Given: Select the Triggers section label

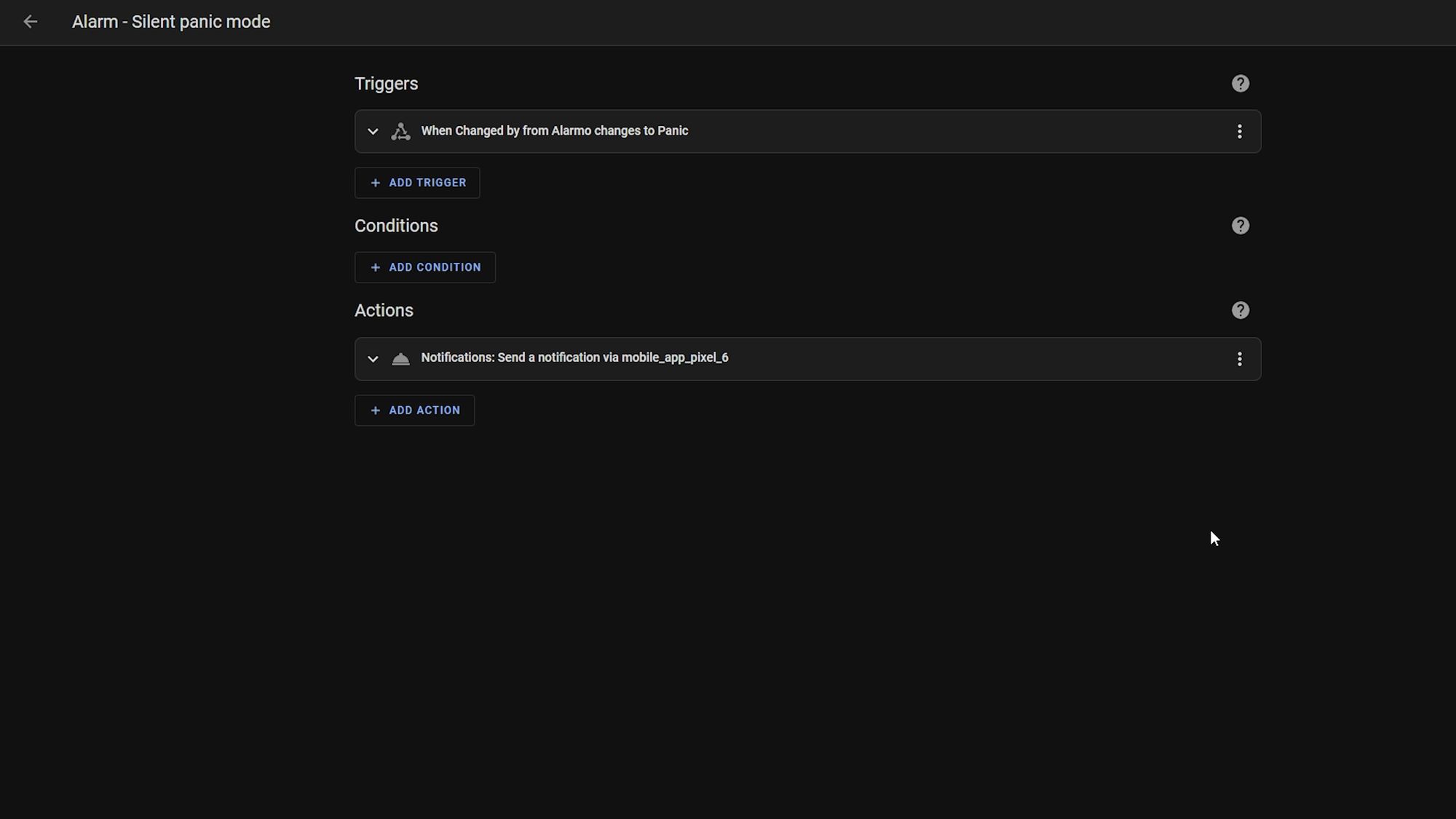Looking at the screenshot, I should click(386, 83).
